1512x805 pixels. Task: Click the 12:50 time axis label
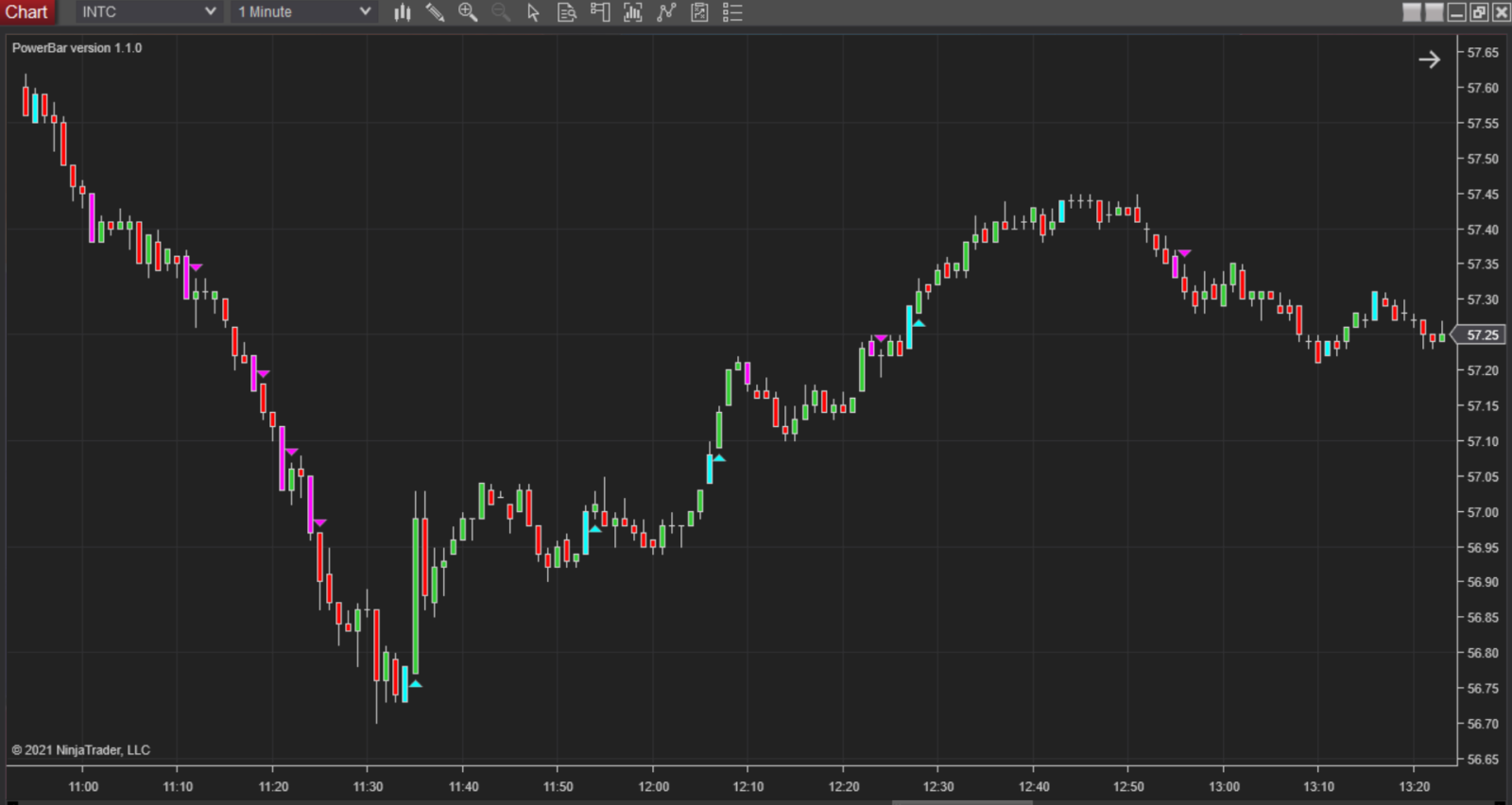point(1128,787)
